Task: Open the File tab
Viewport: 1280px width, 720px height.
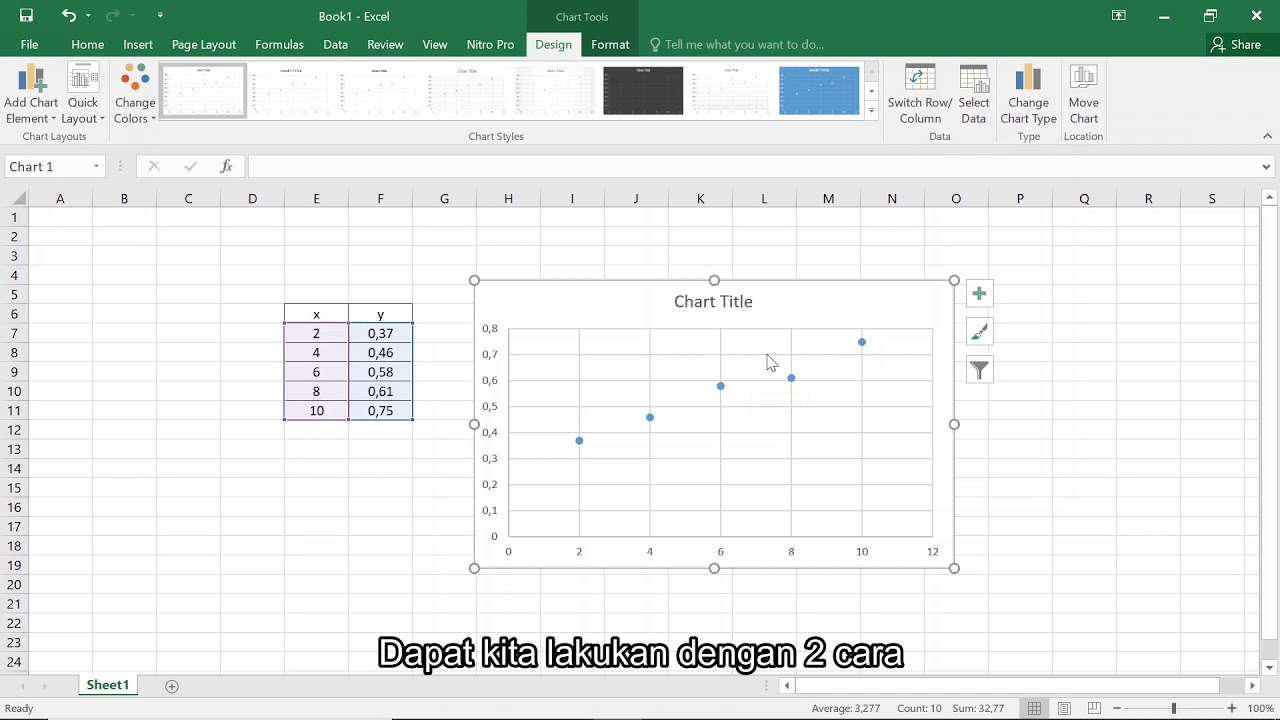Action: click(x=29, y=44)
